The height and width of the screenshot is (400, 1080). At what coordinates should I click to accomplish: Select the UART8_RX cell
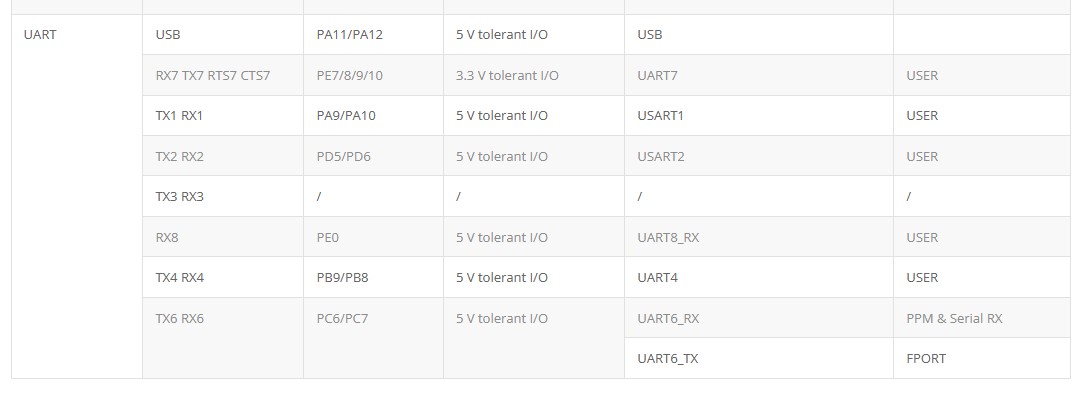759,237
